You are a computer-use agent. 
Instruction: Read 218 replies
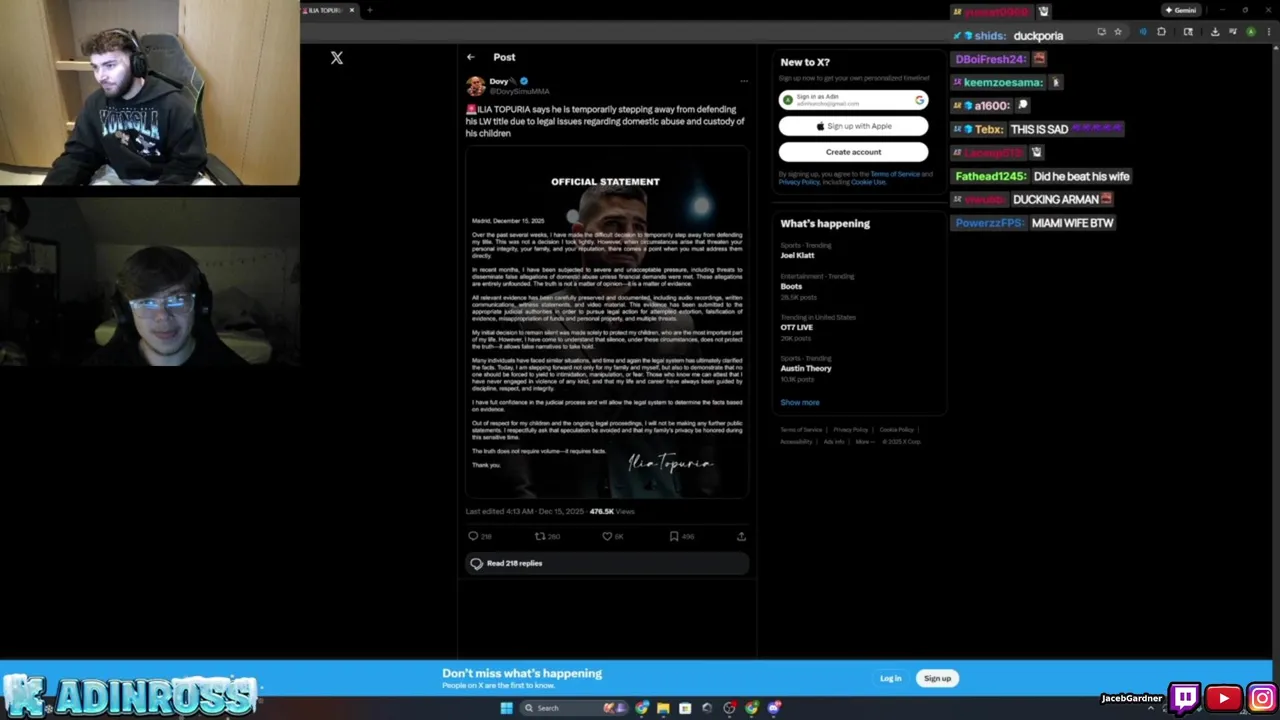(607, 563)
